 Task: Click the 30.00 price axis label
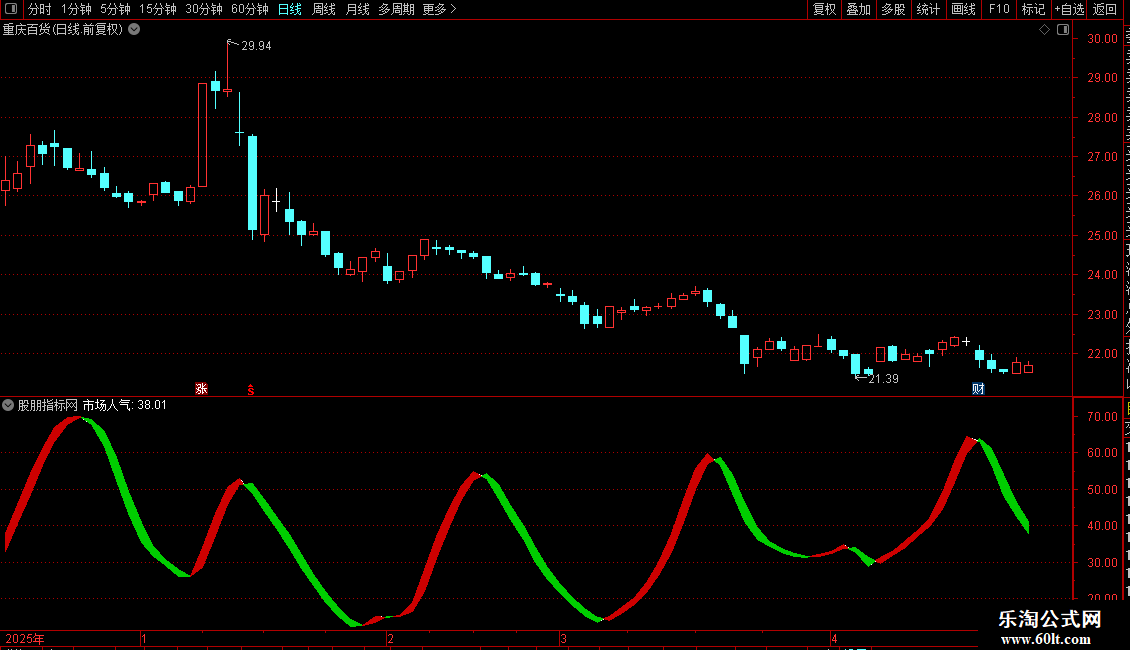[1102, 39]
